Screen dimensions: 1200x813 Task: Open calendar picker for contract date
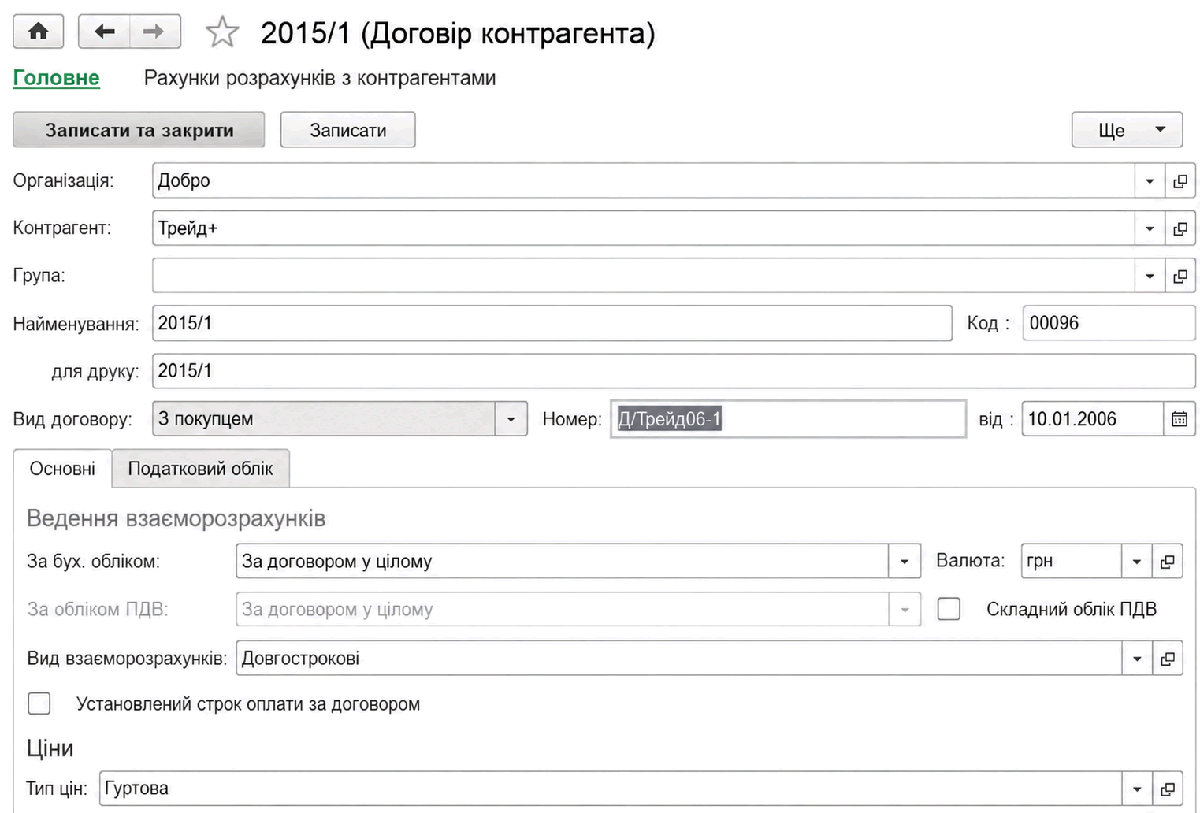tap(1179, 420)
